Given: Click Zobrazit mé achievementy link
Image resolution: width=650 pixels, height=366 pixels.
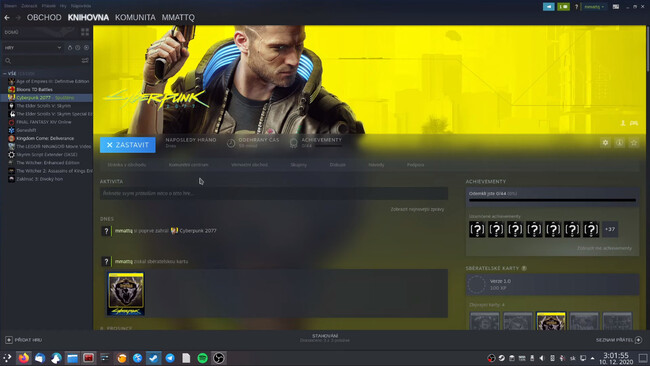Looking at the screenshot, I should [604, 248].
